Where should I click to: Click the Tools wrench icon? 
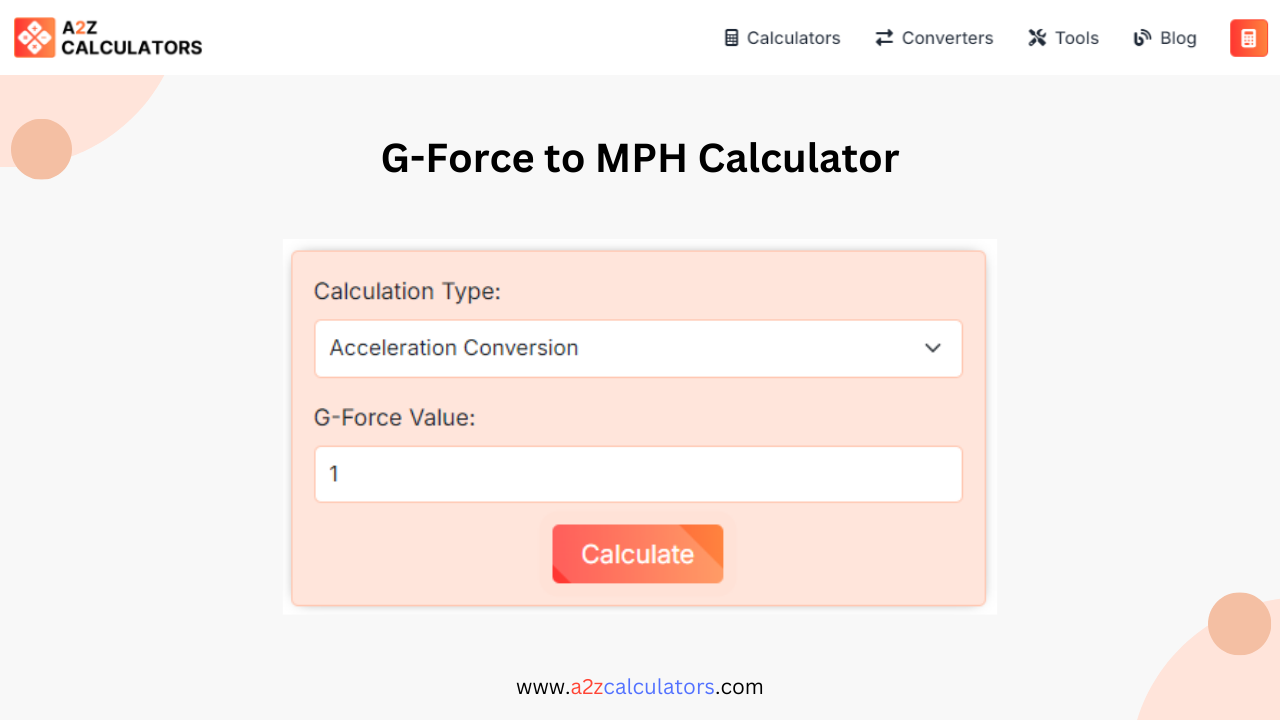pos(1038,37)
